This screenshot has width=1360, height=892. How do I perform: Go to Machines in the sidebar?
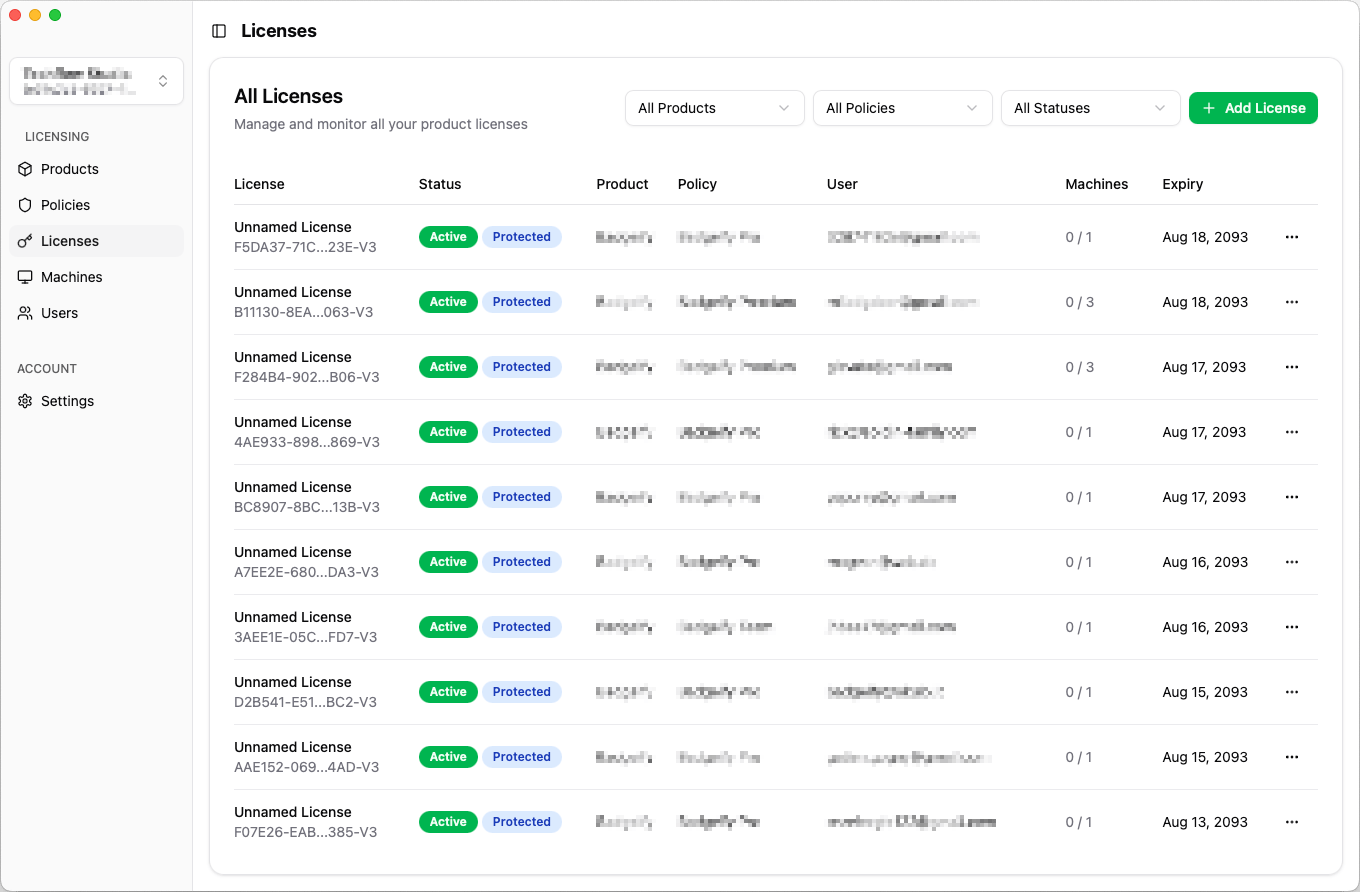[97, 277]
